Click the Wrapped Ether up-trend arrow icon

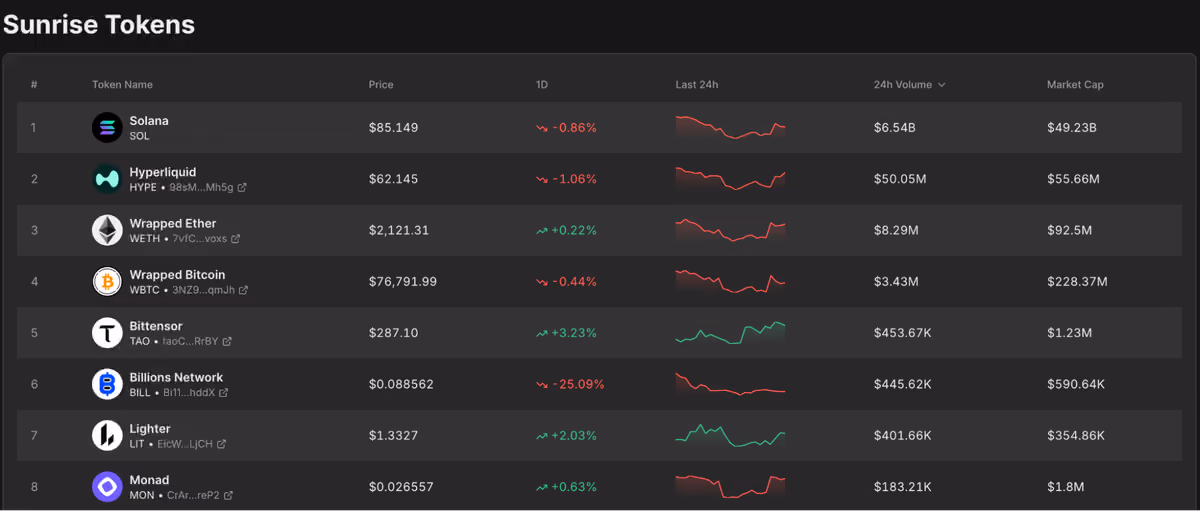542,231
